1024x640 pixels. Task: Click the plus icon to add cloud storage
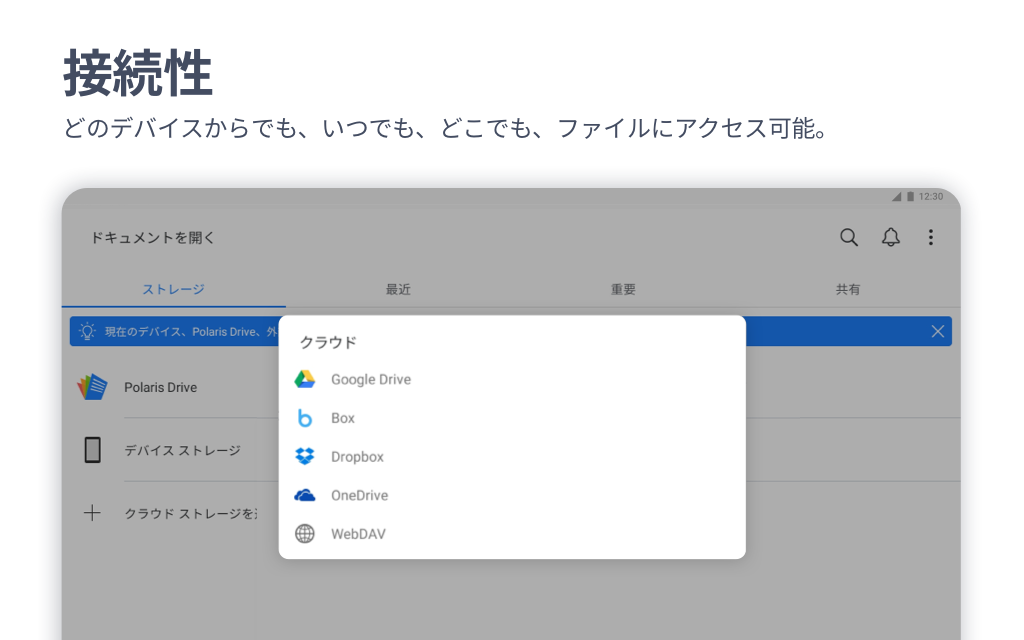click(92, 513)
